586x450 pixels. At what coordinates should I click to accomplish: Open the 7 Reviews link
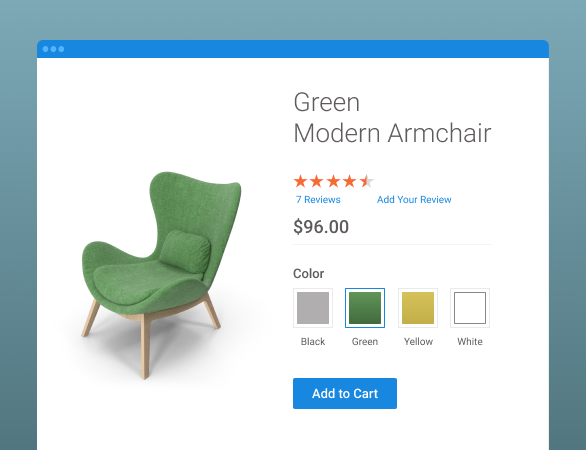coord(318,200)
